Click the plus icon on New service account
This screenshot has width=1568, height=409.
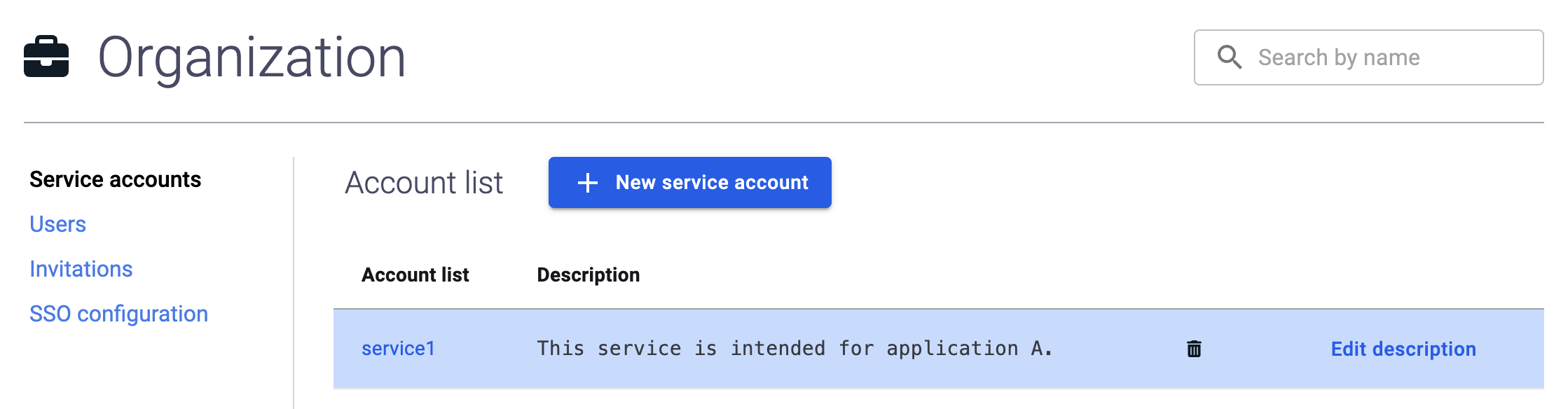coord(587,183)
